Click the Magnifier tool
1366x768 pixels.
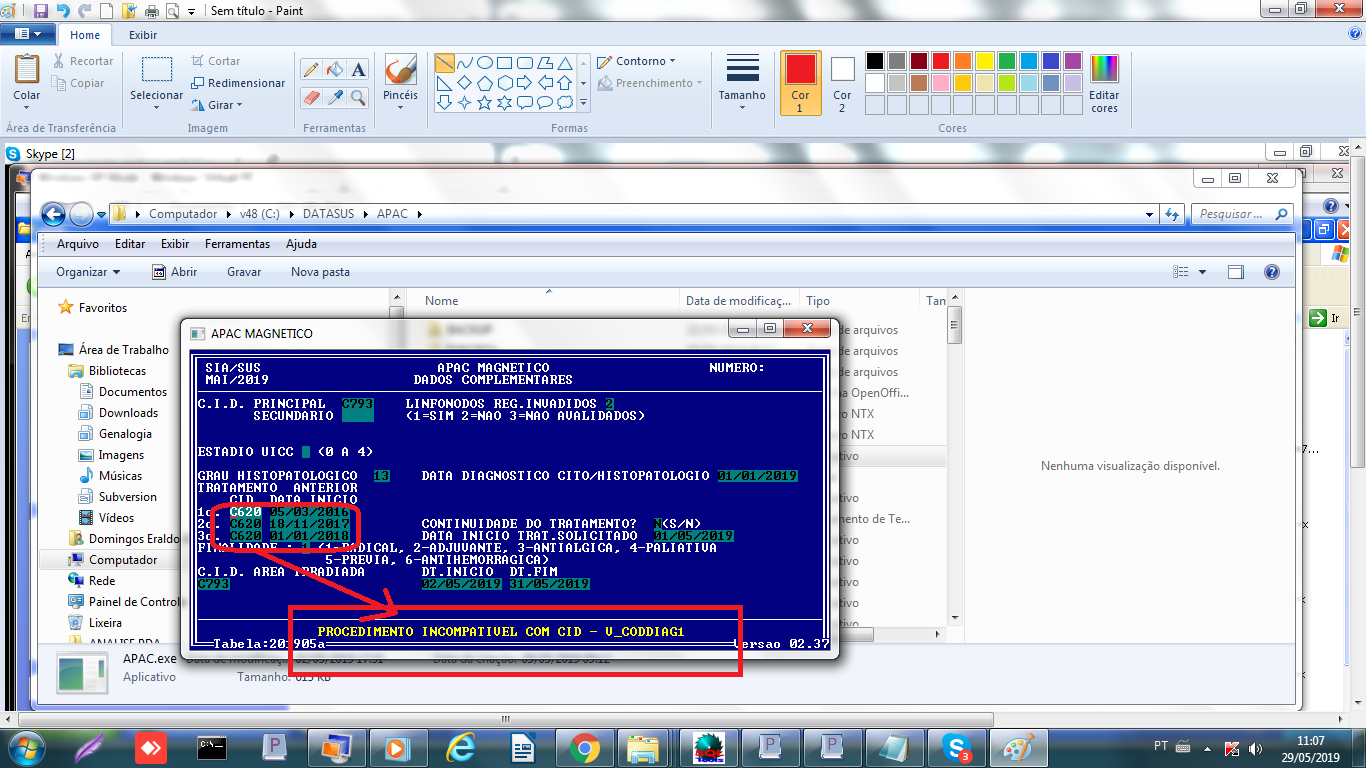point(358,97)
